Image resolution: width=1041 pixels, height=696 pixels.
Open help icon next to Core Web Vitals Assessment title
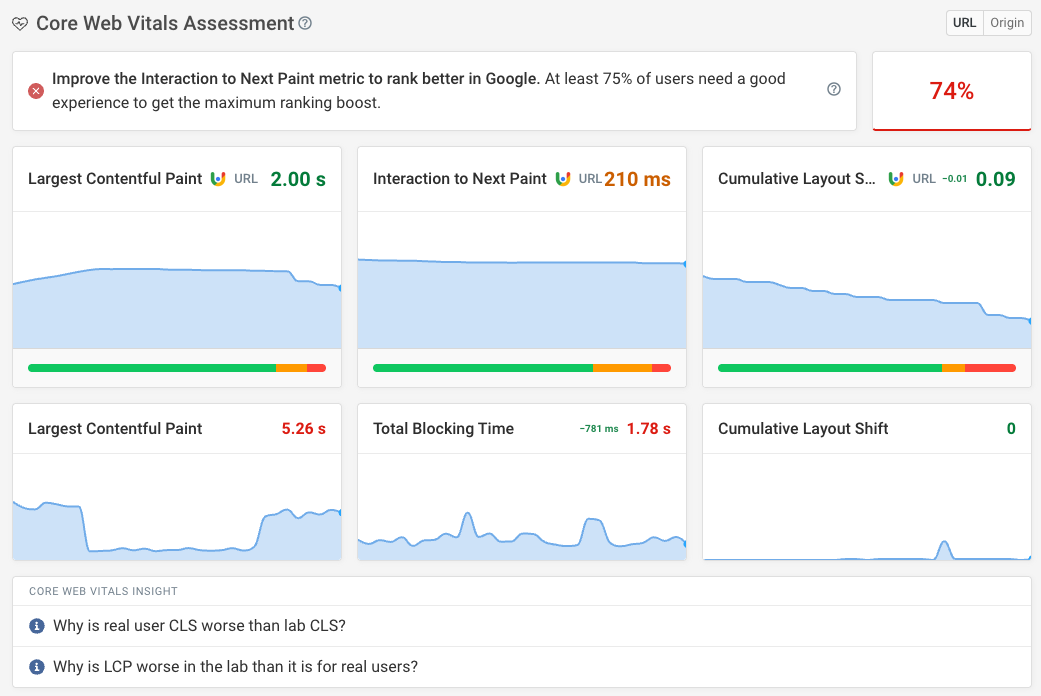pos(305,23)
